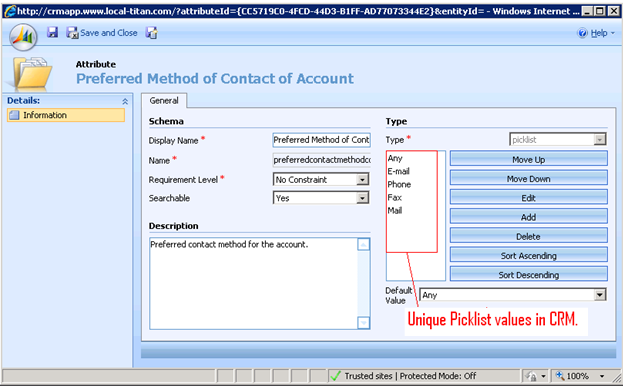623x386 pixels.
Task: Collapse the Details section chevron
Action: [x=125, y=102]
